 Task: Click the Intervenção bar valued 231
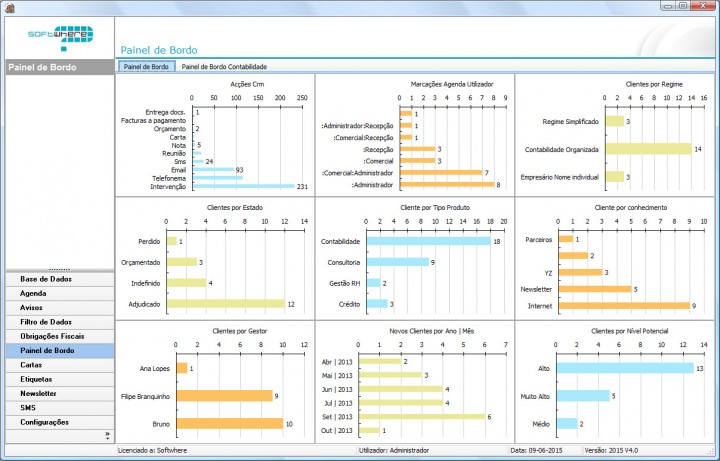point(244,186)
